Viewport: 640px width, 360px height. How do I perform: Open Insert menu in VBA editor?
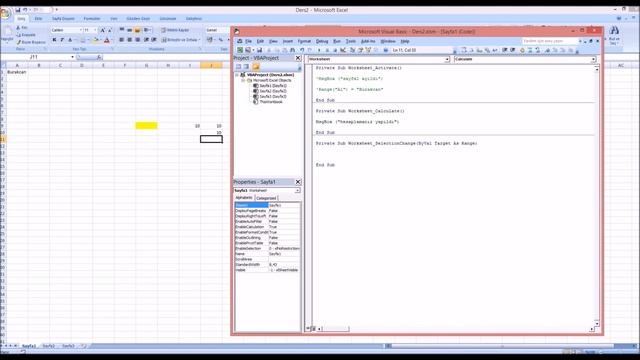pyautogui.click(x=288, y=41)
